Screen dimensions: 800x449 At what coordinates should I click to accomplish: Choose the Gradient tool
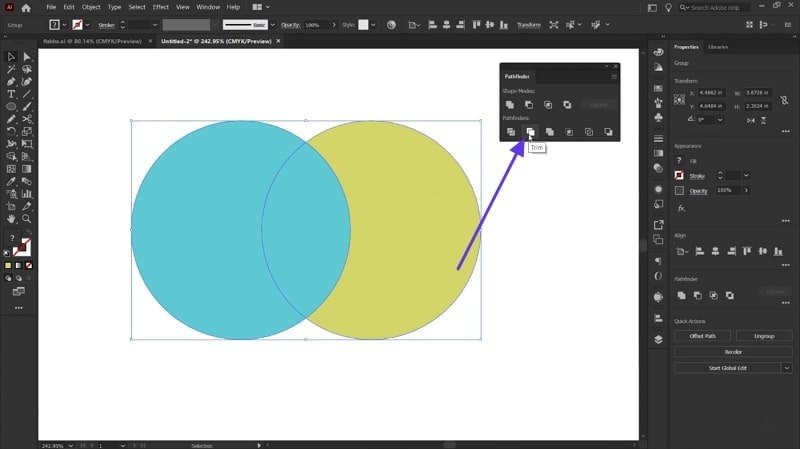(x=27, y=169)
